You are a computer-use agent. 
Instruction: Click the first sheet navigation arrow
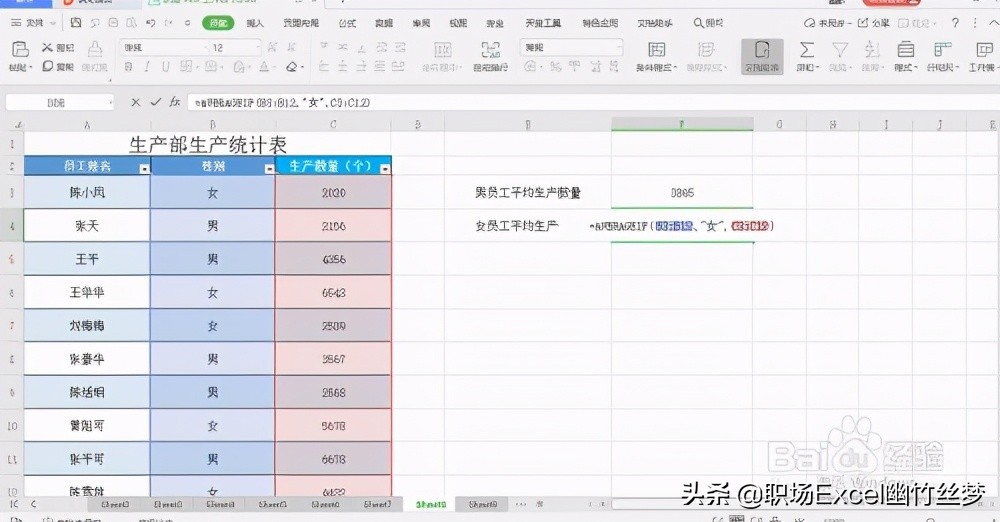coord(13,504)
